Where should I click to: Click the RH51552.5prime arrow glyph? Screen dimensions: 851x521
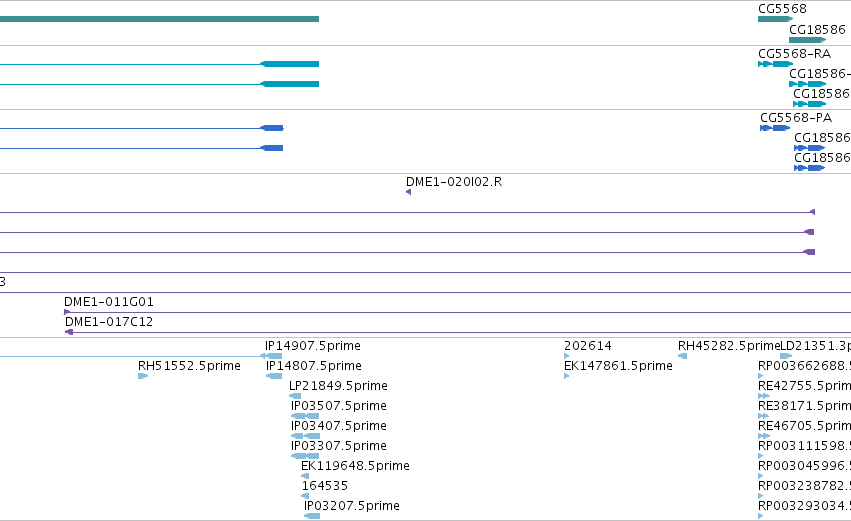143,376
